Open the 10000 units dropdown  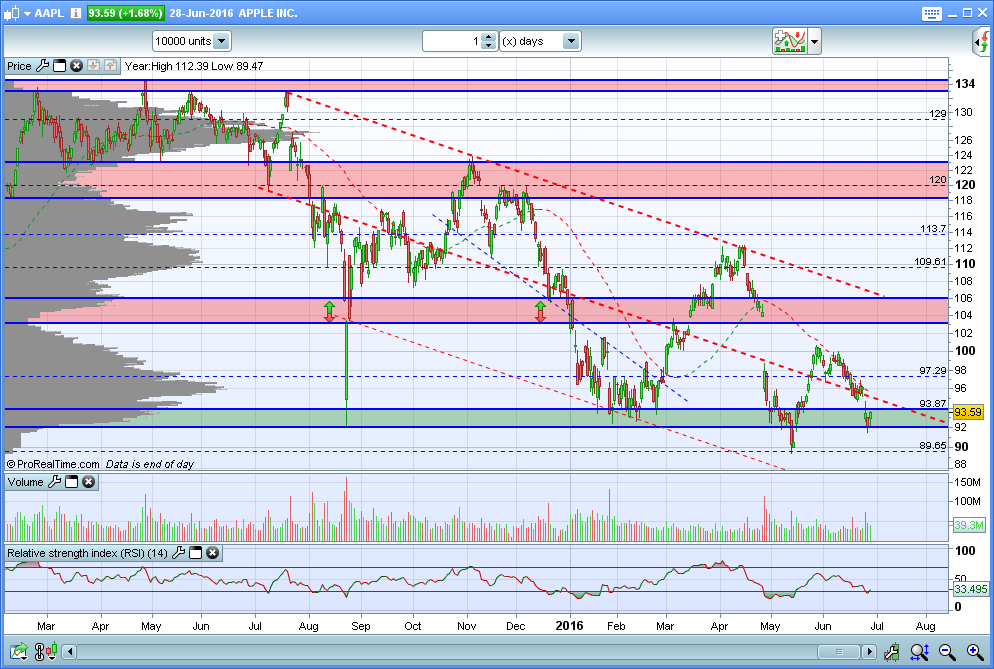191,41
